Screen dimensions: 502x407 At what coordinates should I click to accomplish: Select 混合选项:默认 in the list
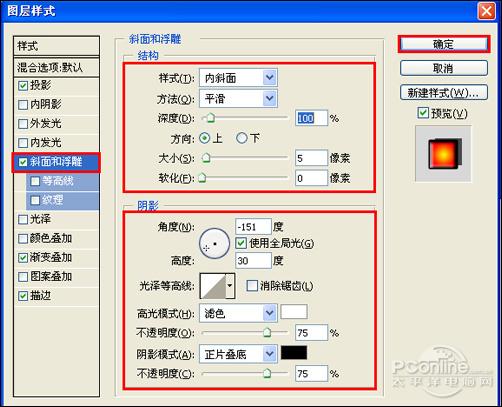pyautogui.click(x=56, y=68)
